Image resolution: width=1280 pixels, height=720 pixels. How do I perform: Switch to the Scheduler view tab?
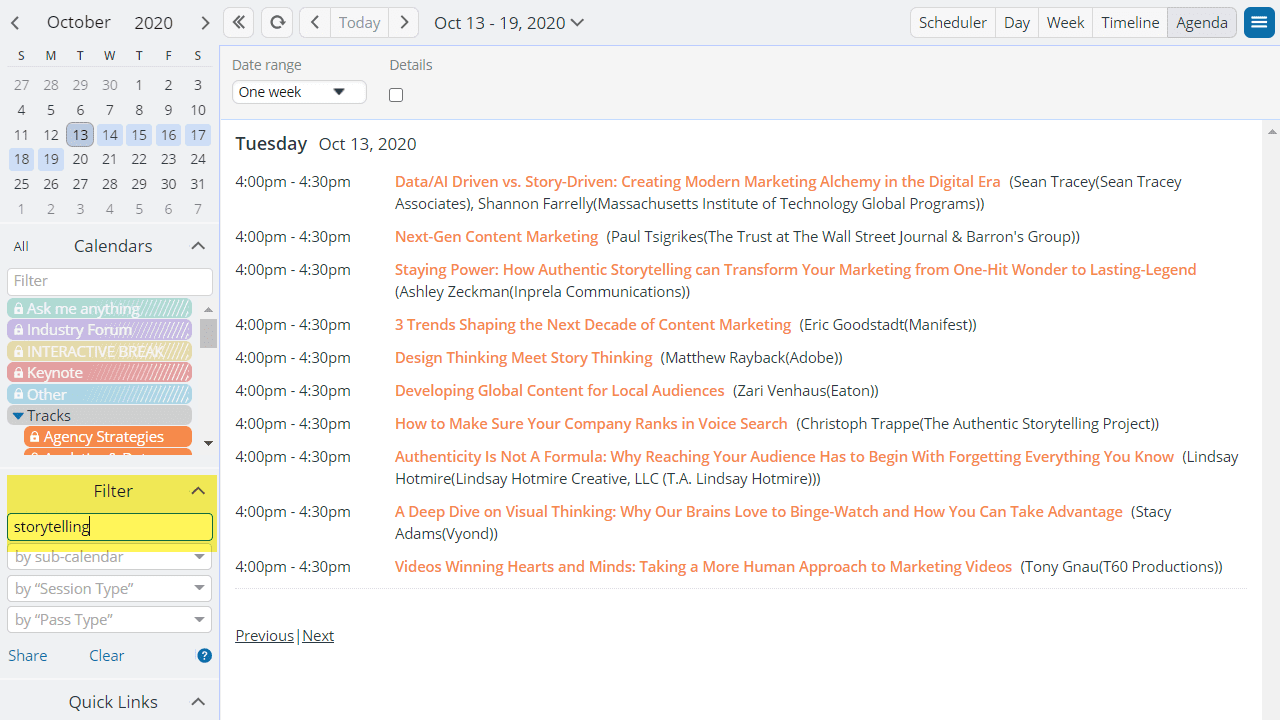pyautogui.click(x=952, y=22)
